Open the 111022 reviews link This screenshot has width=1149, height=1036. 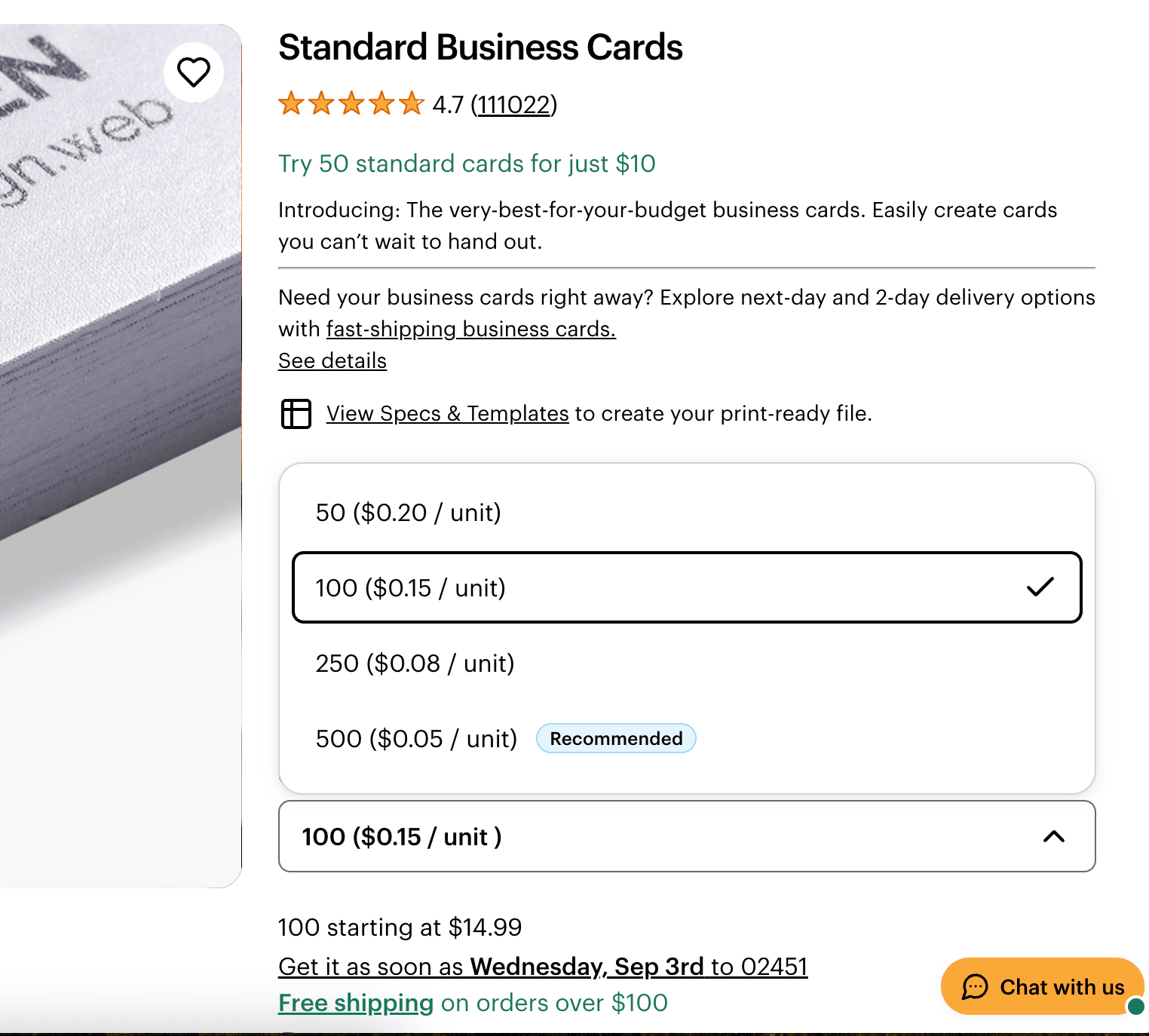[x=513, y=104]
